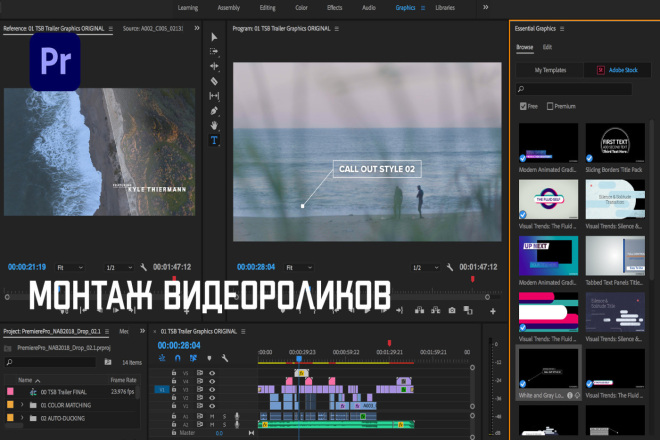Switch to the Editing workspace
The height and width of the screenshot is (440, 660).
pyautogui.click(x=267, y=8)
